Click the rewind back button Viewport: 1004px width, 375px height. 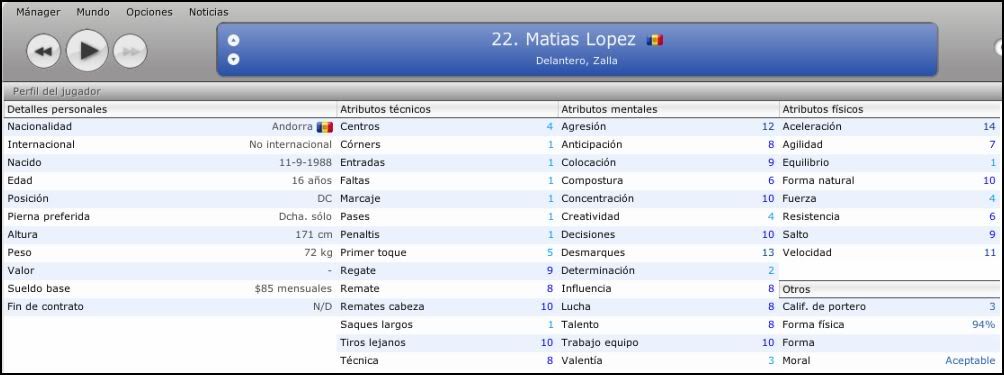[44, 52]
